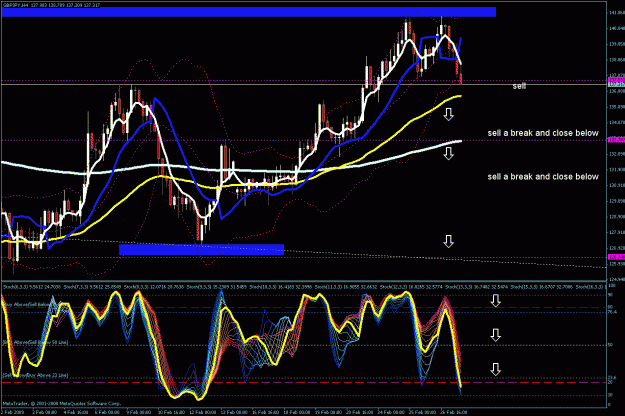Click the "Buy Above/Sell Below" 80-level label

(28, 304)
